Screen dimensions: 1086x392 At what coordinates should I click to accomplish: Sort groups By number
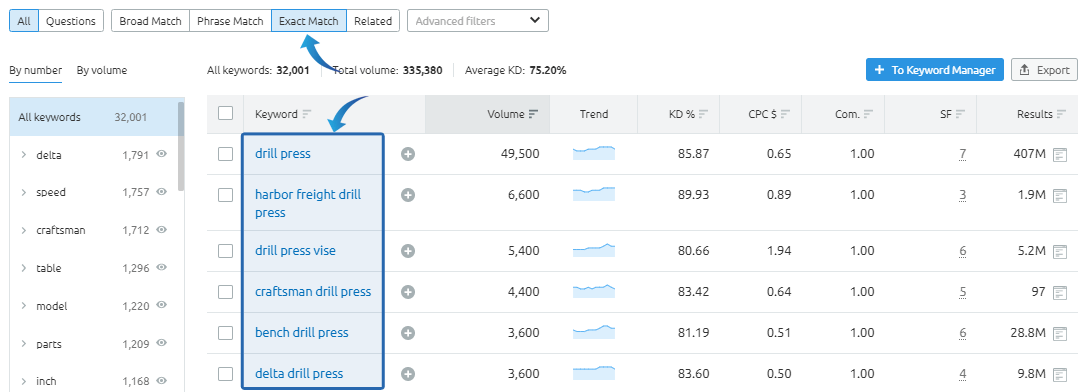(35, 70)
